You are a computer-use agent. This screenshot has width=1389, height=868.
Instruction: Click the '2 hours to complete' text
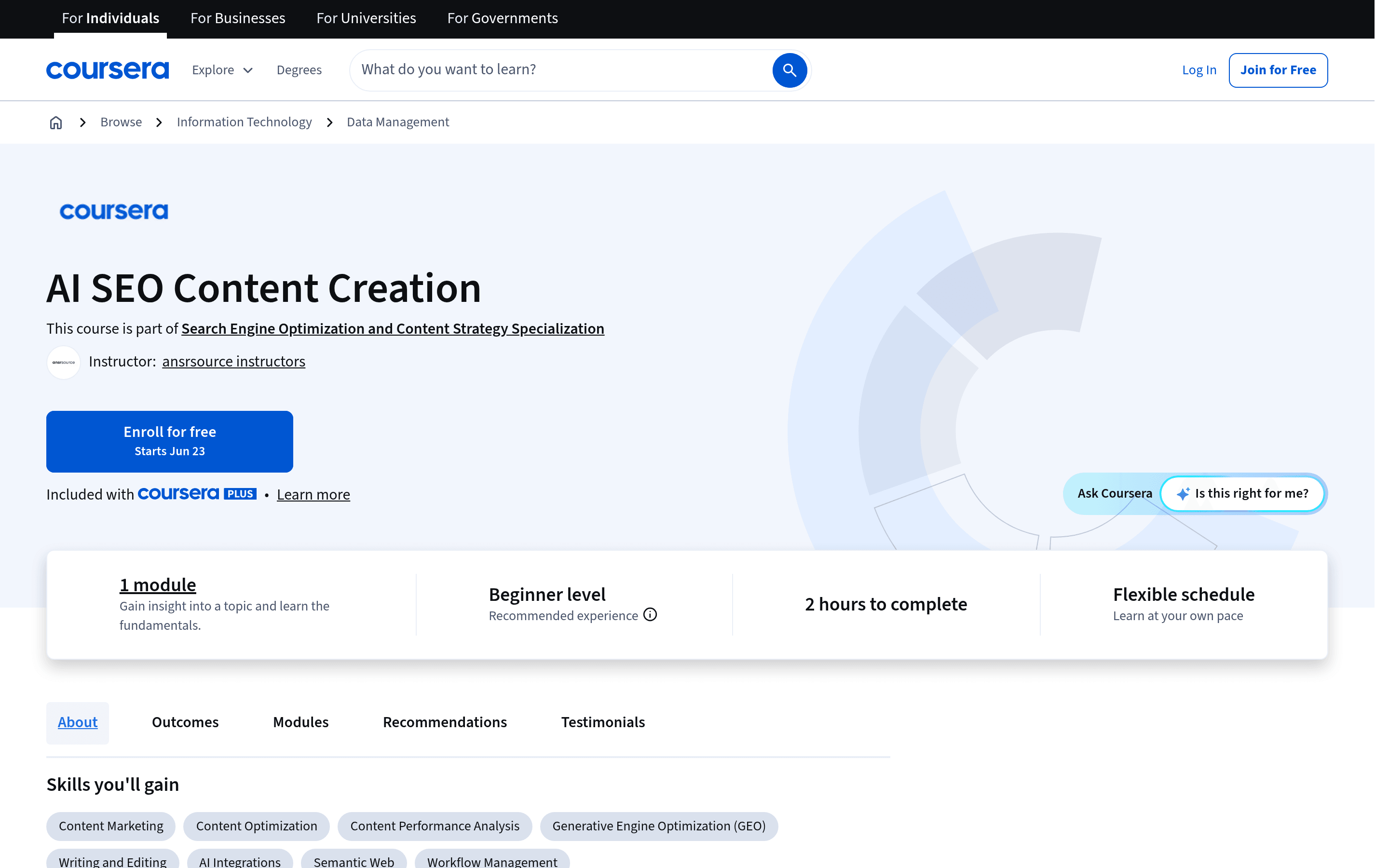coord(885,605)
